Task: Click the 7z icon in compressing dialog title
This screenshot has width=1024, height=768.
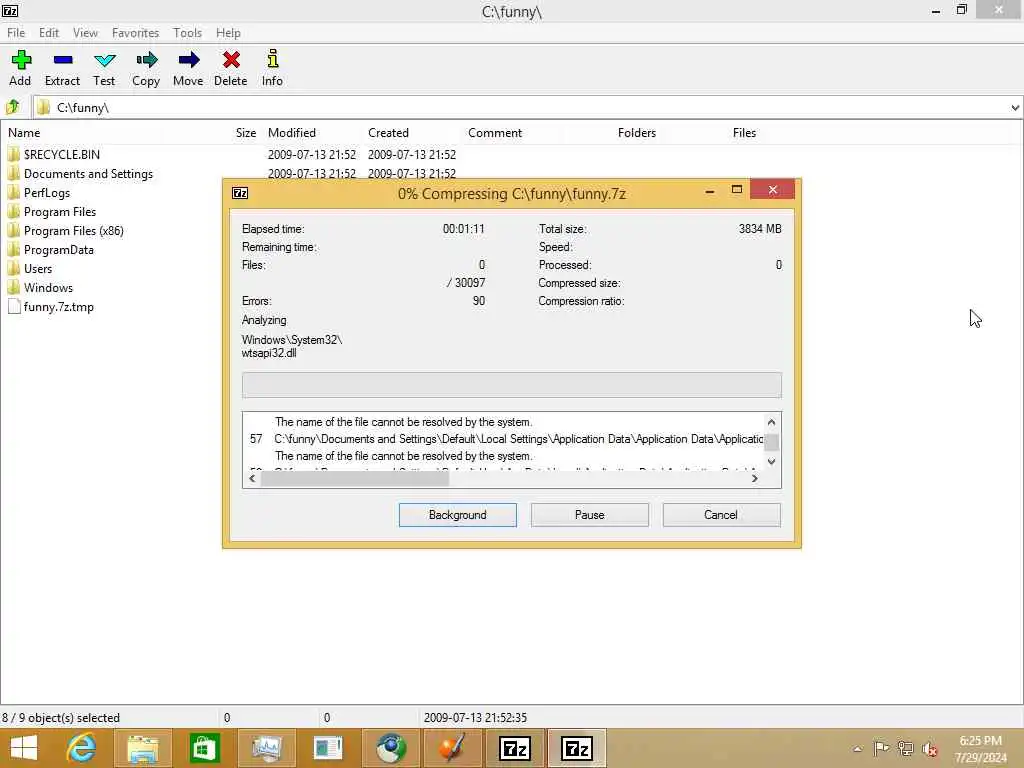Action: [240, 193]
